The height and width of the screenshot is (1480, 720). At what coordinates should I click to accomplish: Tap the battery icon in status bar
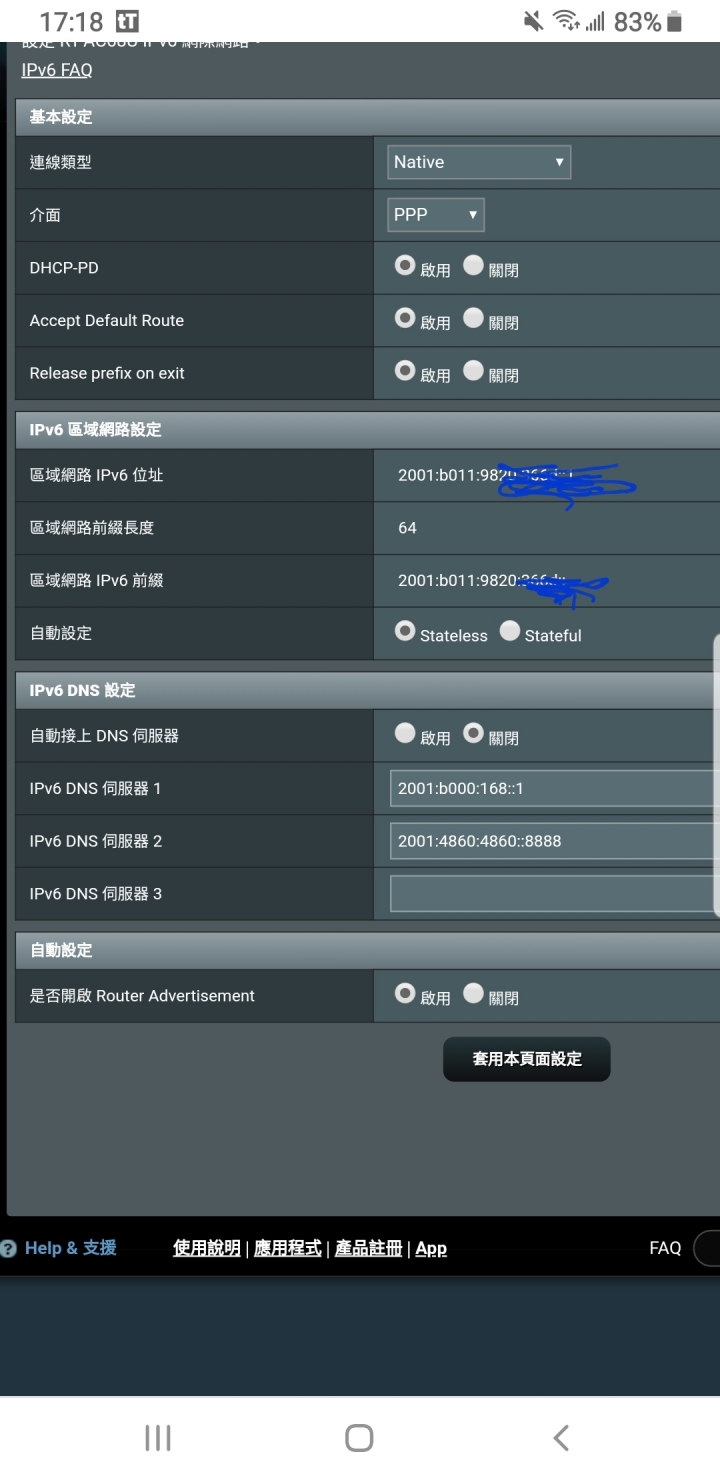coord(675,20)
